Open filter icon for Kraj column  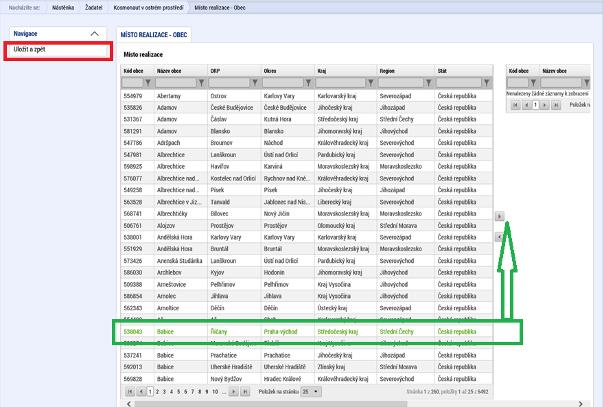pyautogui.click(x=371, y=83)
